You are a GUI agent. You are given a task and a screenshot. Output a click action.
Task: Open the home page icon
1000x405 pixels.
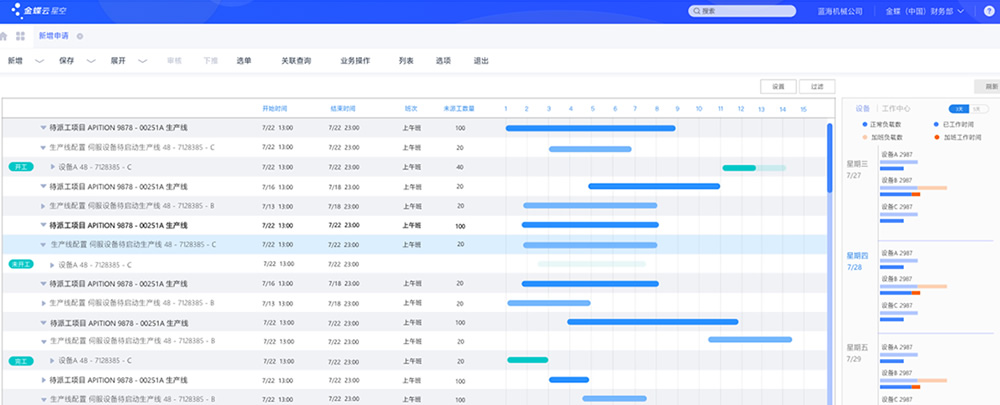tap(3, 36)
